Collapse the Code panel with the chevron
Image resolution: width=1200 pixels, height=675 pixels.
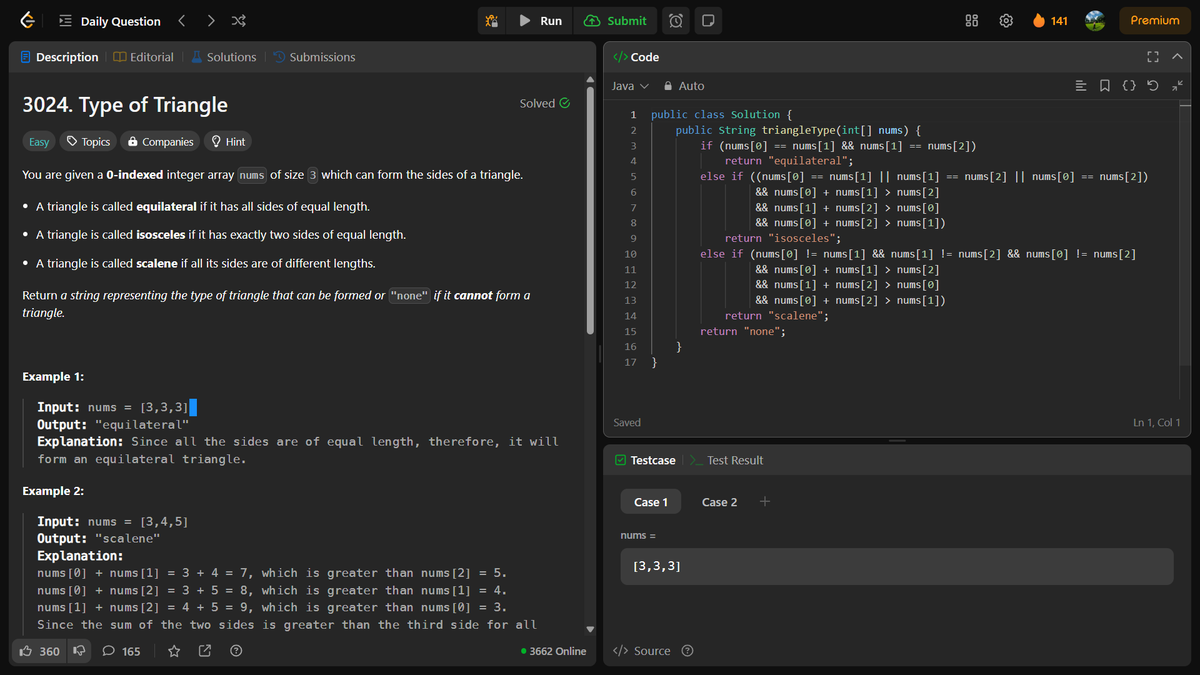click(x=1177, y=57)
